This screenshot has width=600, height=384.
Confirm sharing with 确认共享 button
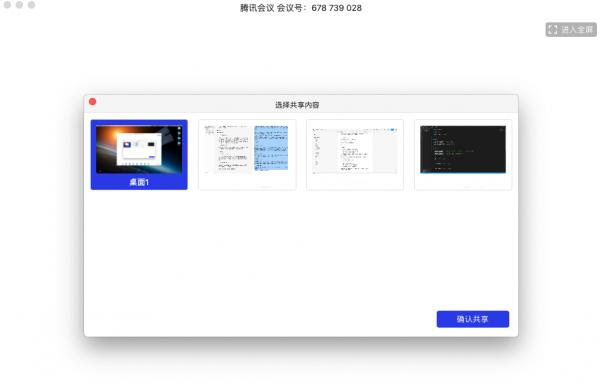pos(473,319)
